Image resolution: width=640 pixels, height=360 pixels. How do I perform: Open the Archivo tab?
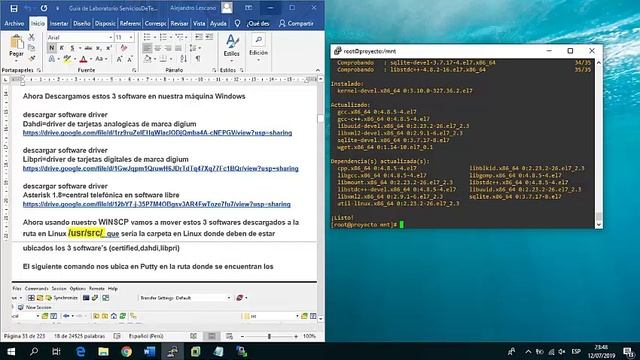(x=14, y=24)
